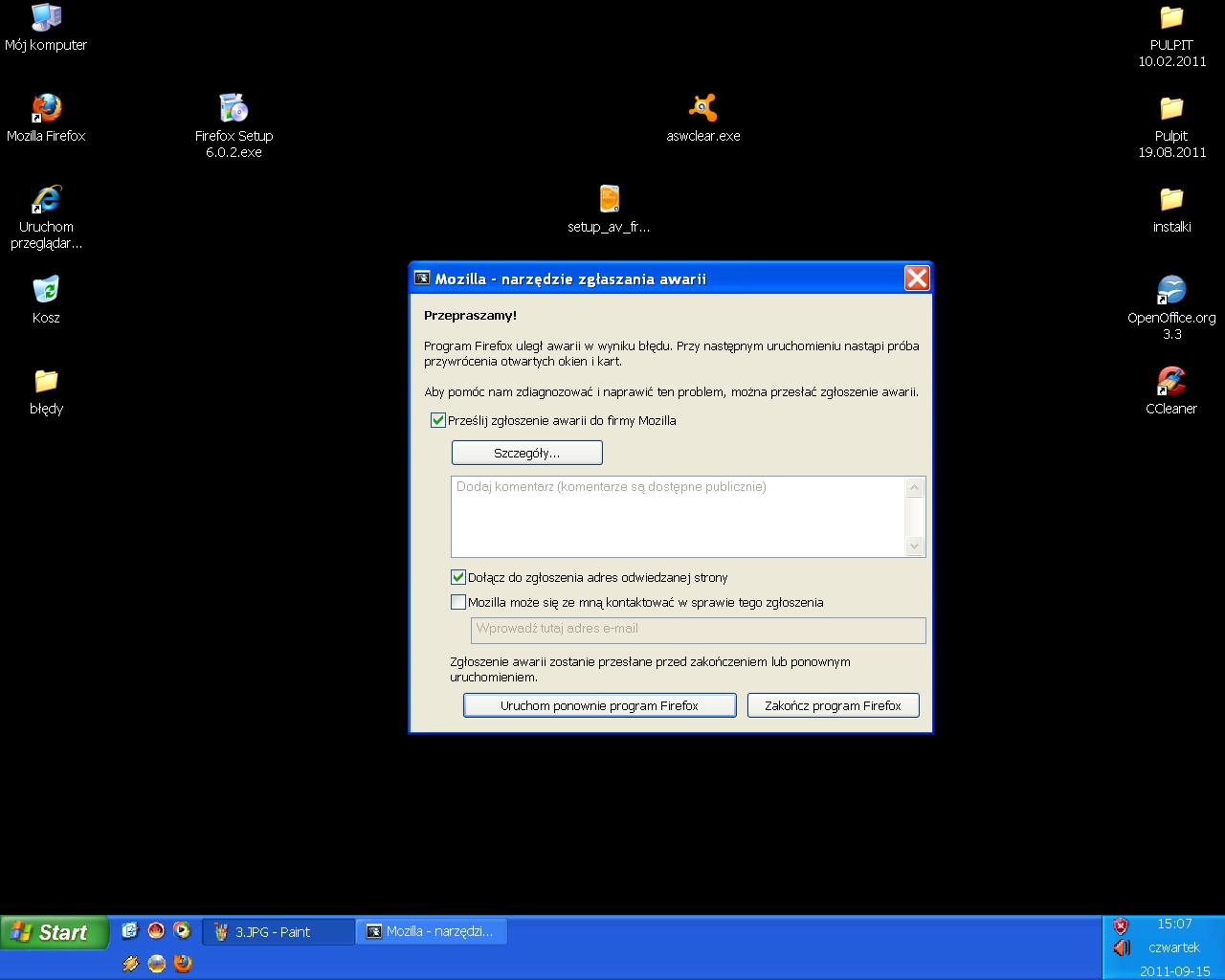
Task: Click the Szczegóły... button
Action: point(527,453)
